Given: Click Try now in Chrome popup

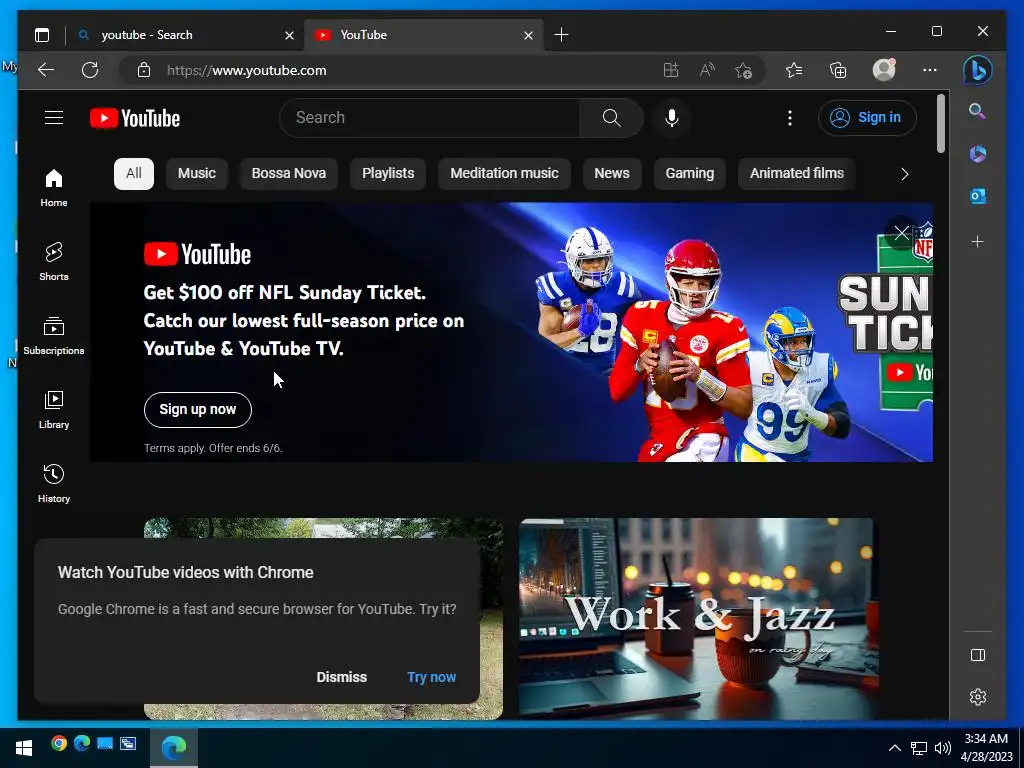Looking at the screenshot, I should tap(432, 677).
